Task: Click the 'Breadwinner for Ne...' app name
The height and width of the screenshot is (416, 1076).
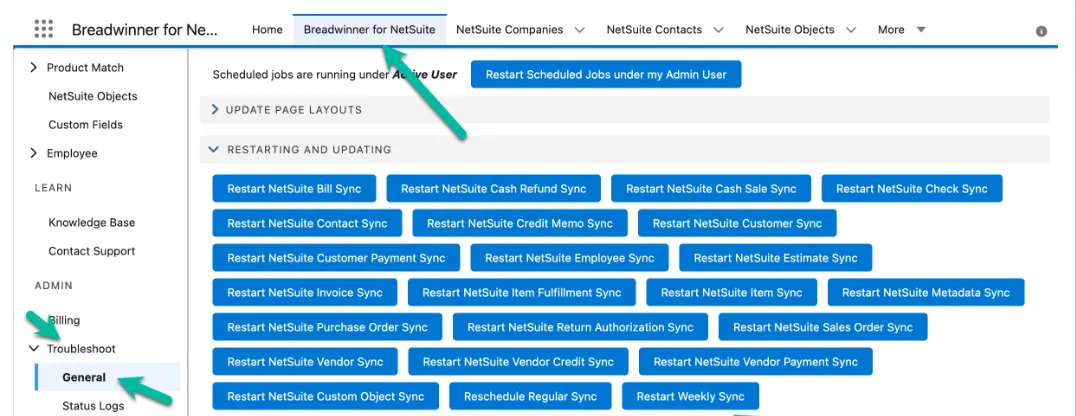Action: pos(144,30)
